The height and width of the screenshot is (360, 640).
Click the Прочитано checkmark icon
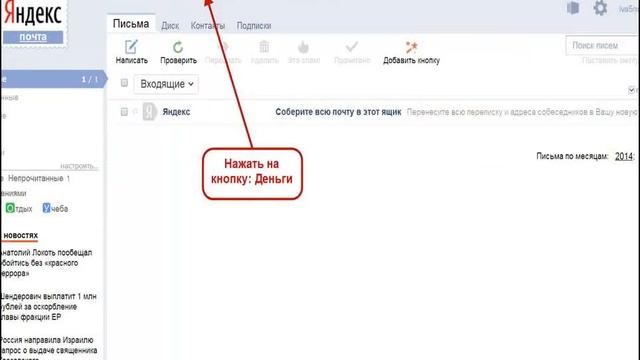point(351,47)
